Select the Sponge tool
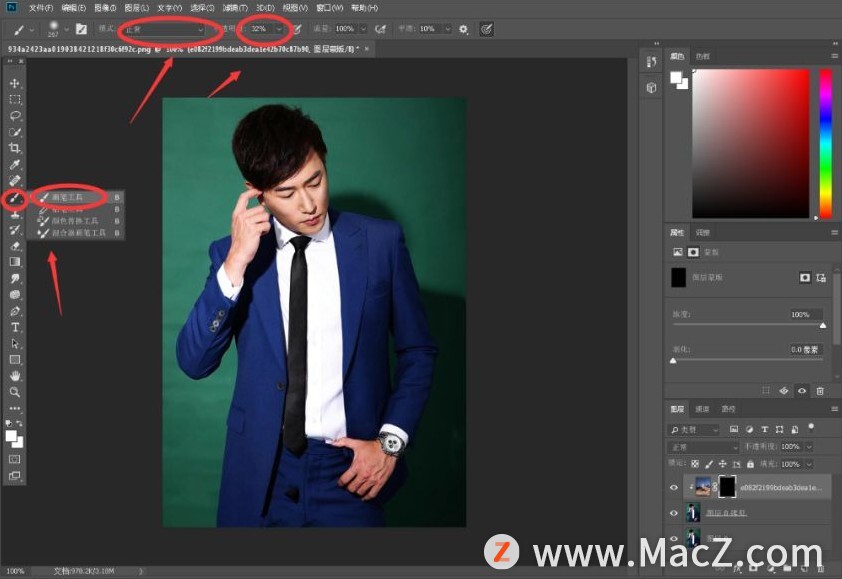This screenshot has width=842, height=579. click(14, 295)
